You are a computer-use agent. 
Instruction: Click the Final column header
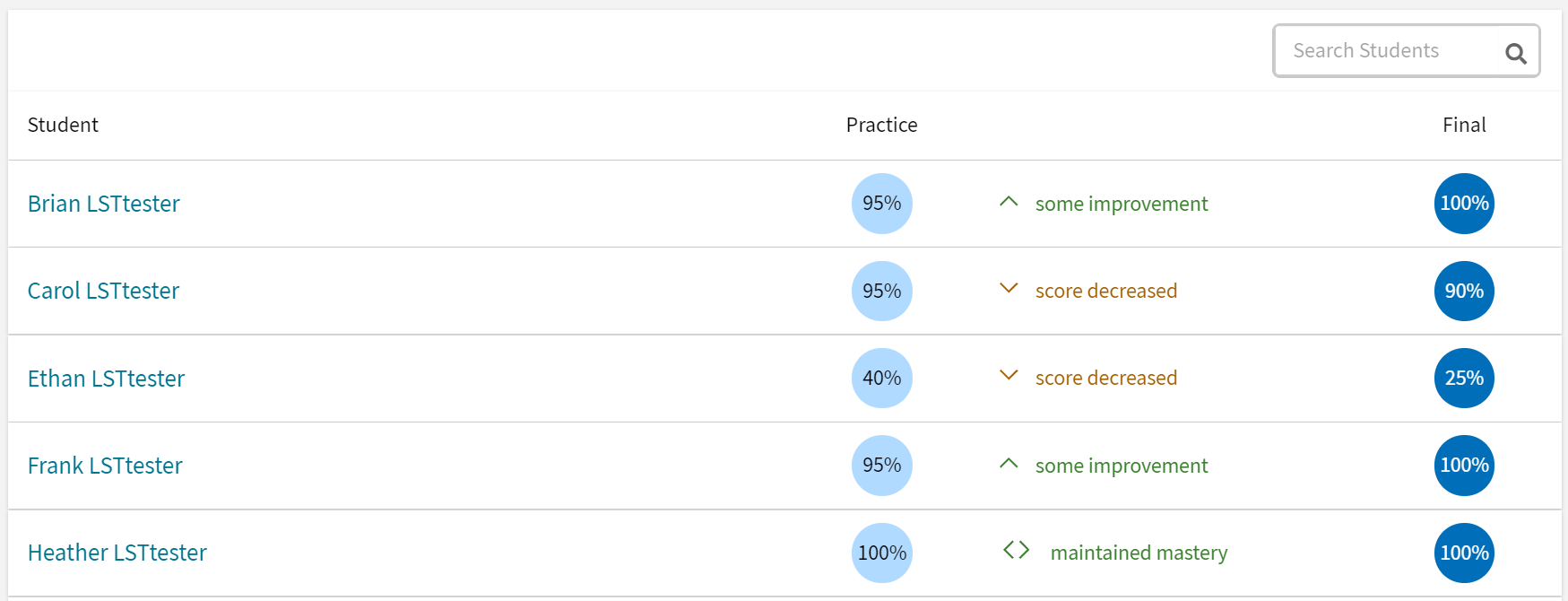click(1464, 125)
